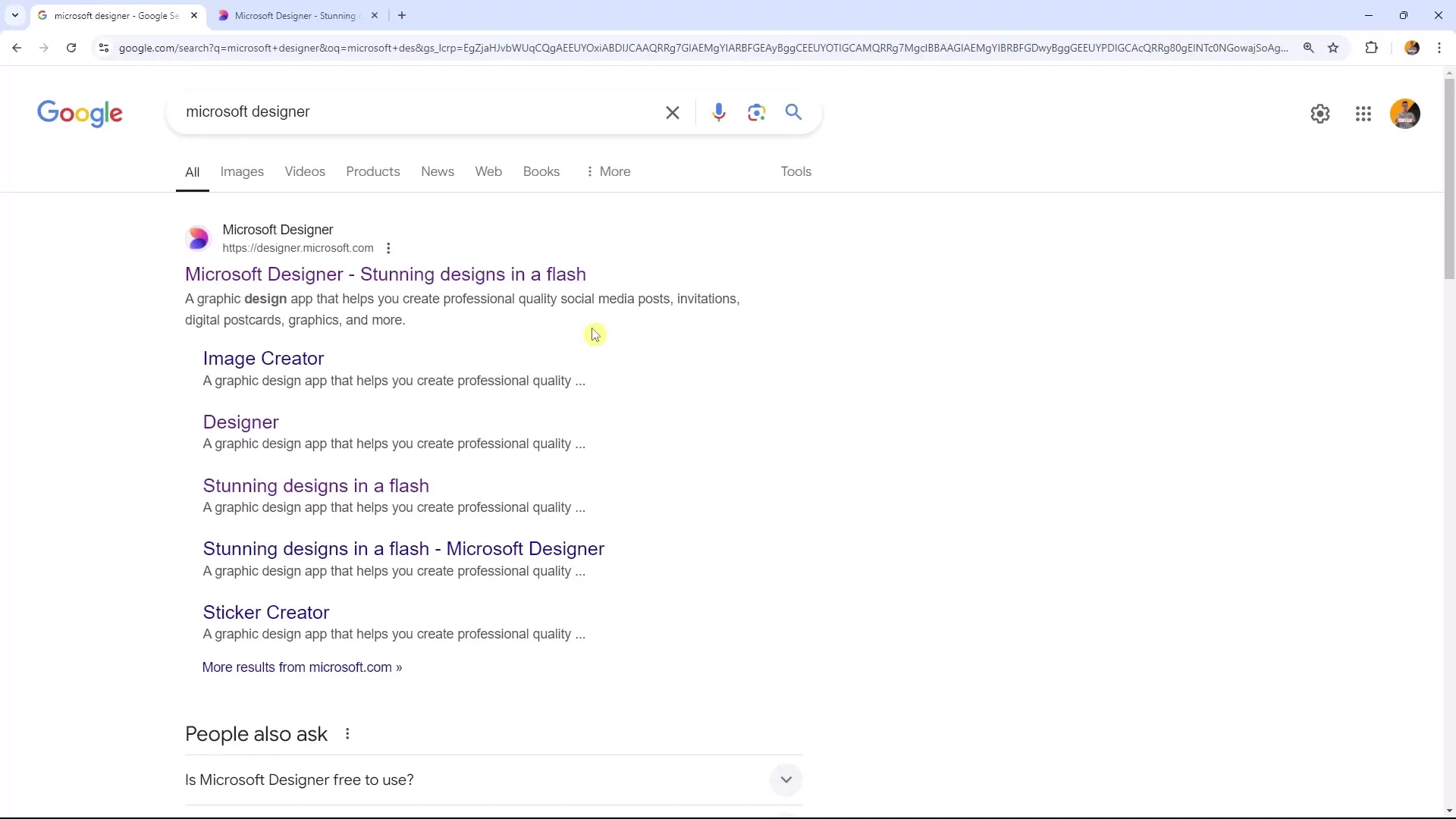Screen dimensions: 1456x819
Task: Switch to News results
Action: [x=438, y=171]
